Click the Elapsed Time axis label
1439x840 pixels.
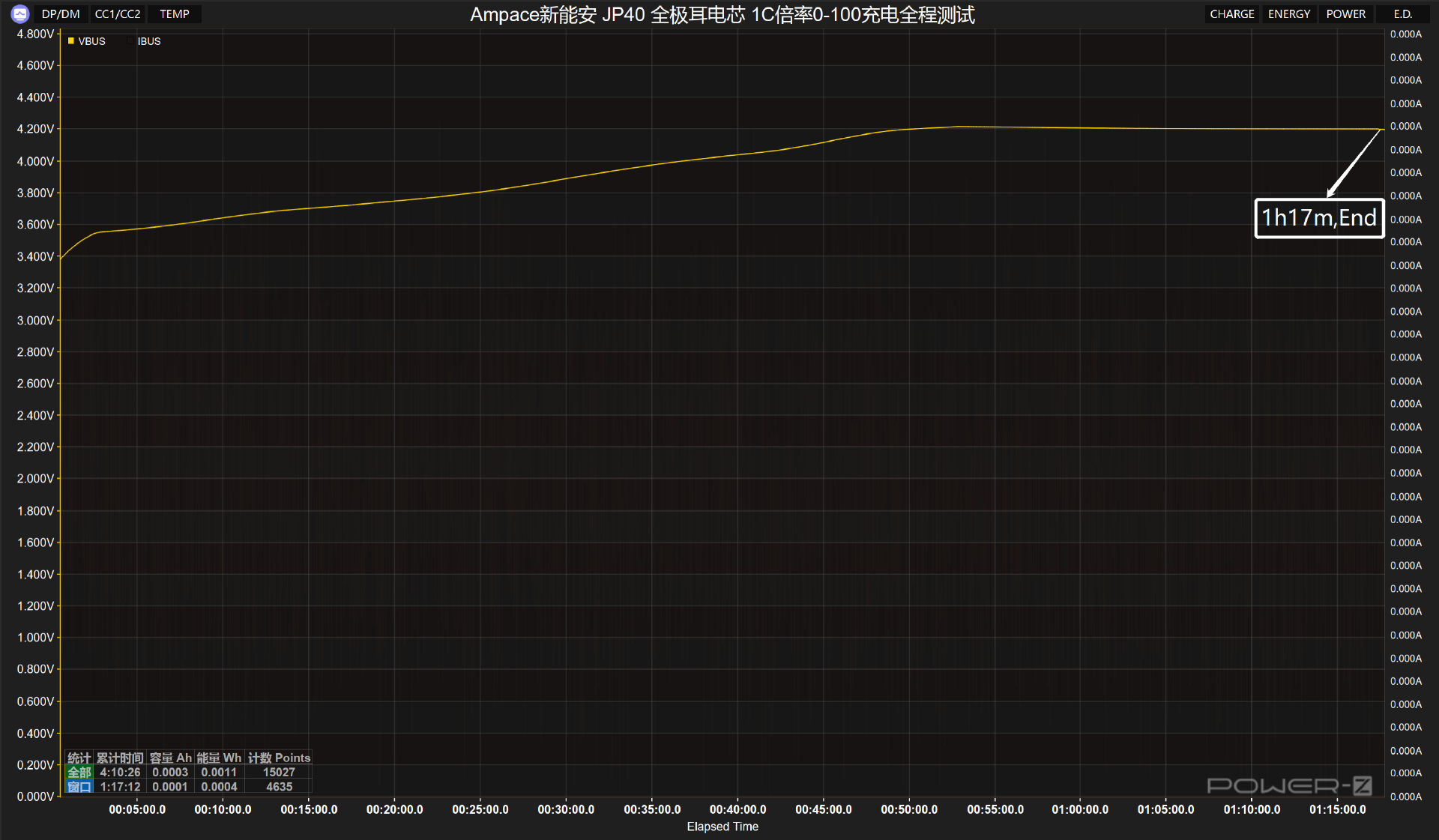[x=722, y=827]
